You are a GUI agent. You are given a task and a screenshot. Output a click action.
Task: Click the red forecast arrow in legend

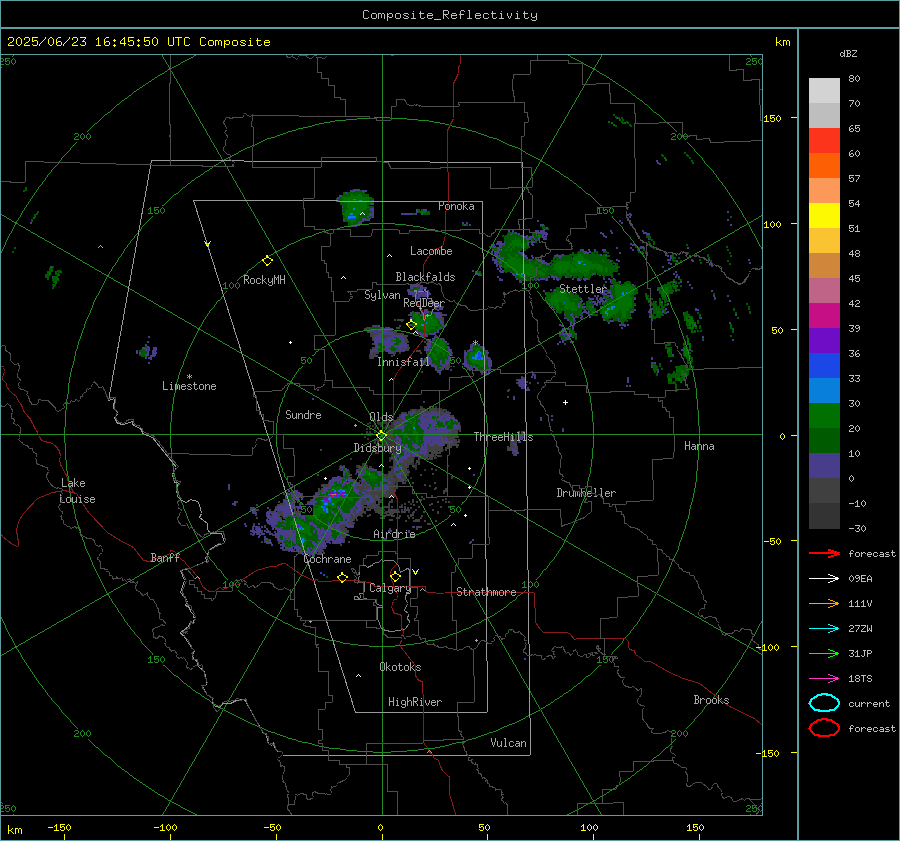coord(824,553)
